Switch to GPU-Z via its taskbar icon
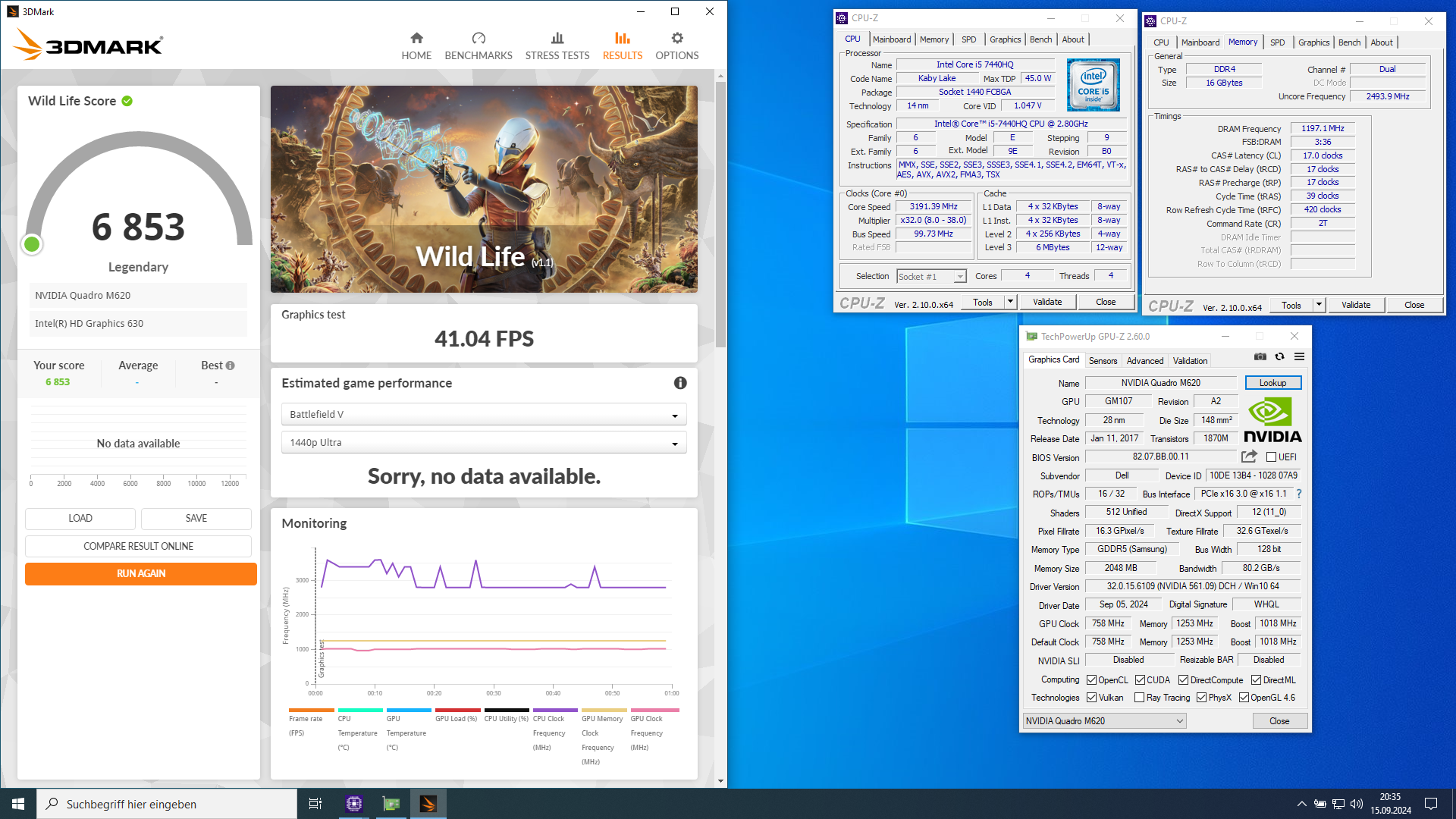This screenshot has height=819, width=1456. pos(391,804)
